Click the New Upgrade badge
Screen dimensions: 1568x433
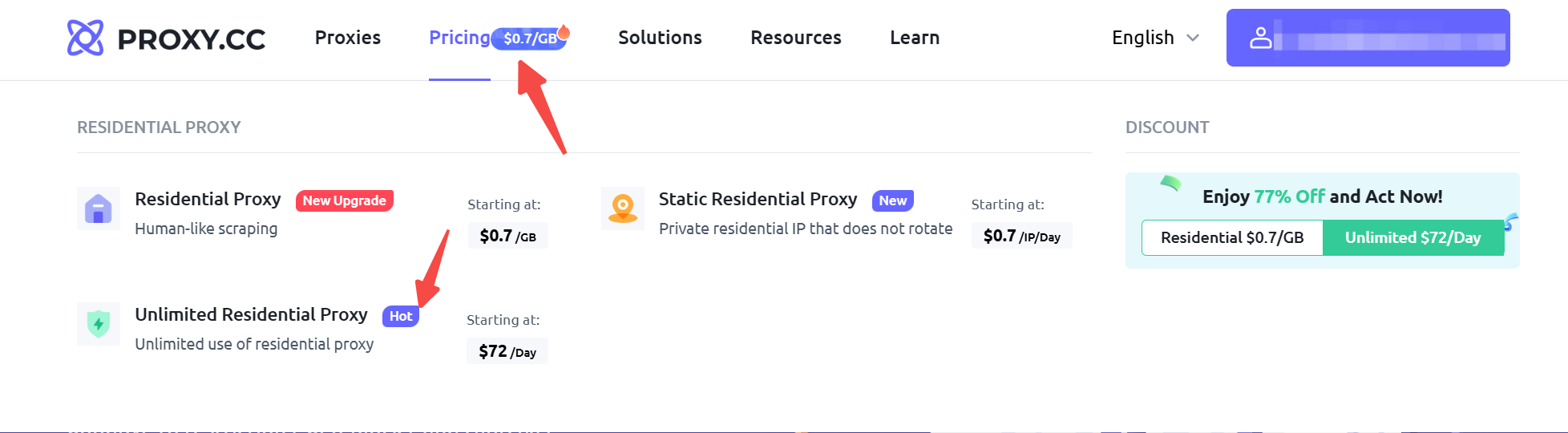tap(345, 200)
